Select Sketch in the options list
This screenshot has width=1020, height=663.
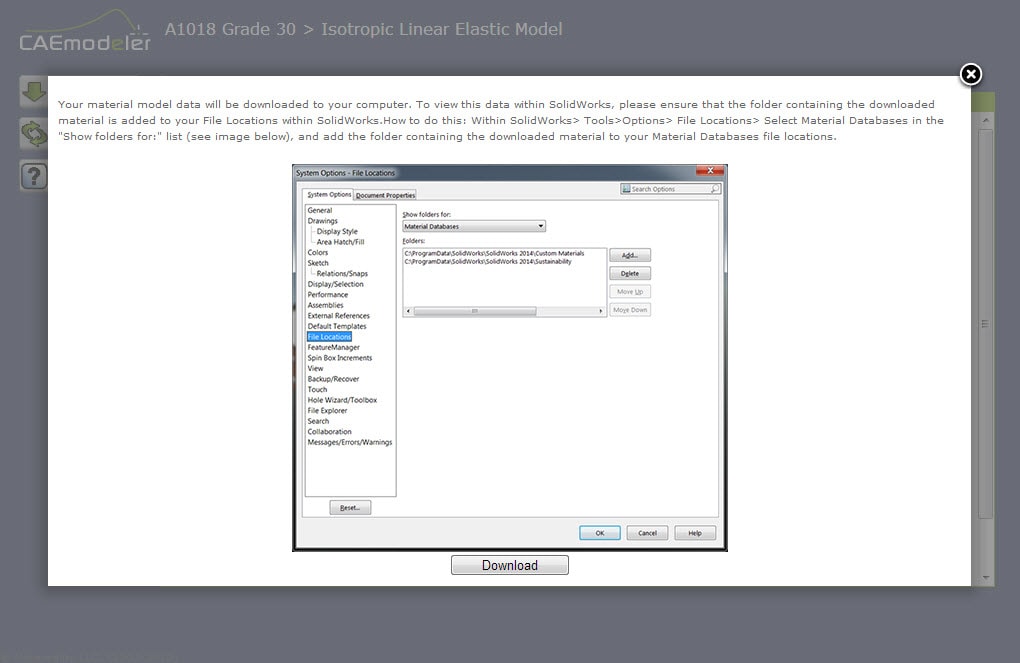[317, 263]
